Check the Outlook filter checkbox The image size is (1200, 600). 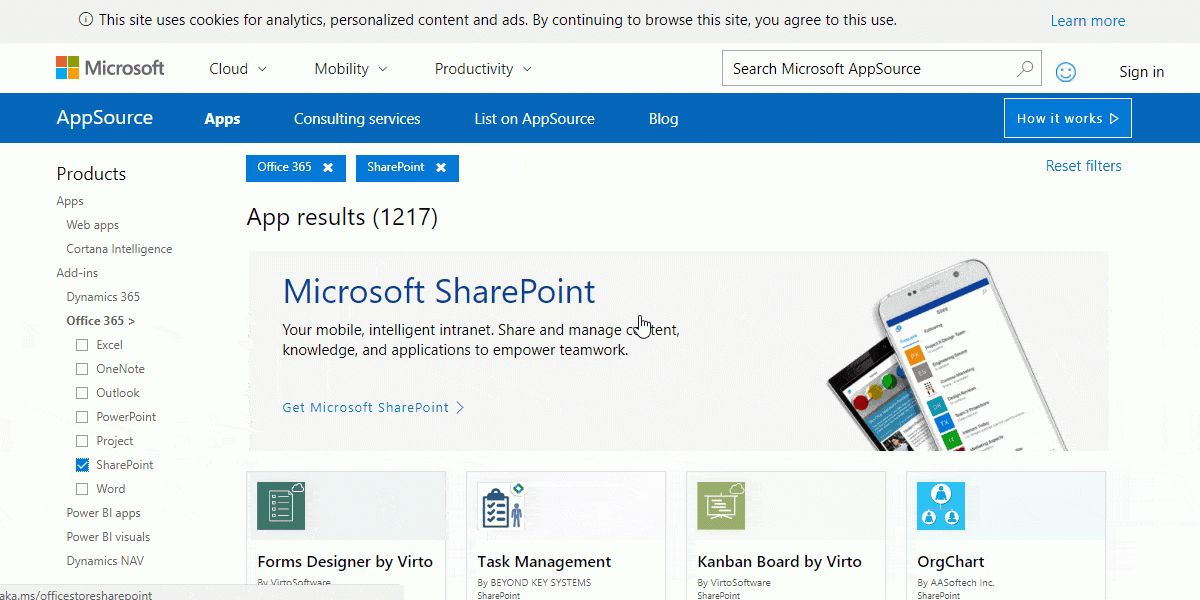pos(82,393)
